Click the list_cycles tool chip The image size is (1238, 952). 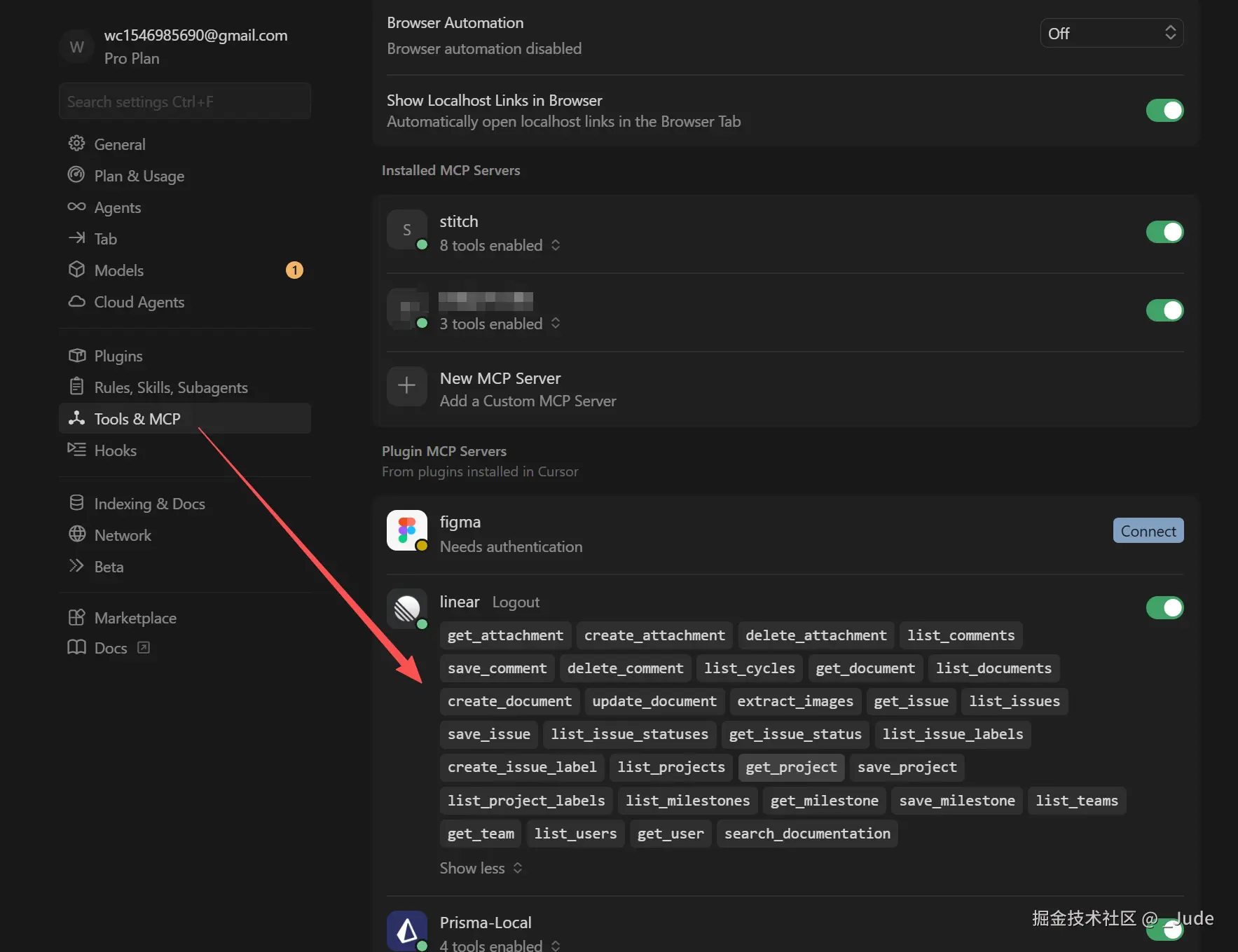(750, 668)
